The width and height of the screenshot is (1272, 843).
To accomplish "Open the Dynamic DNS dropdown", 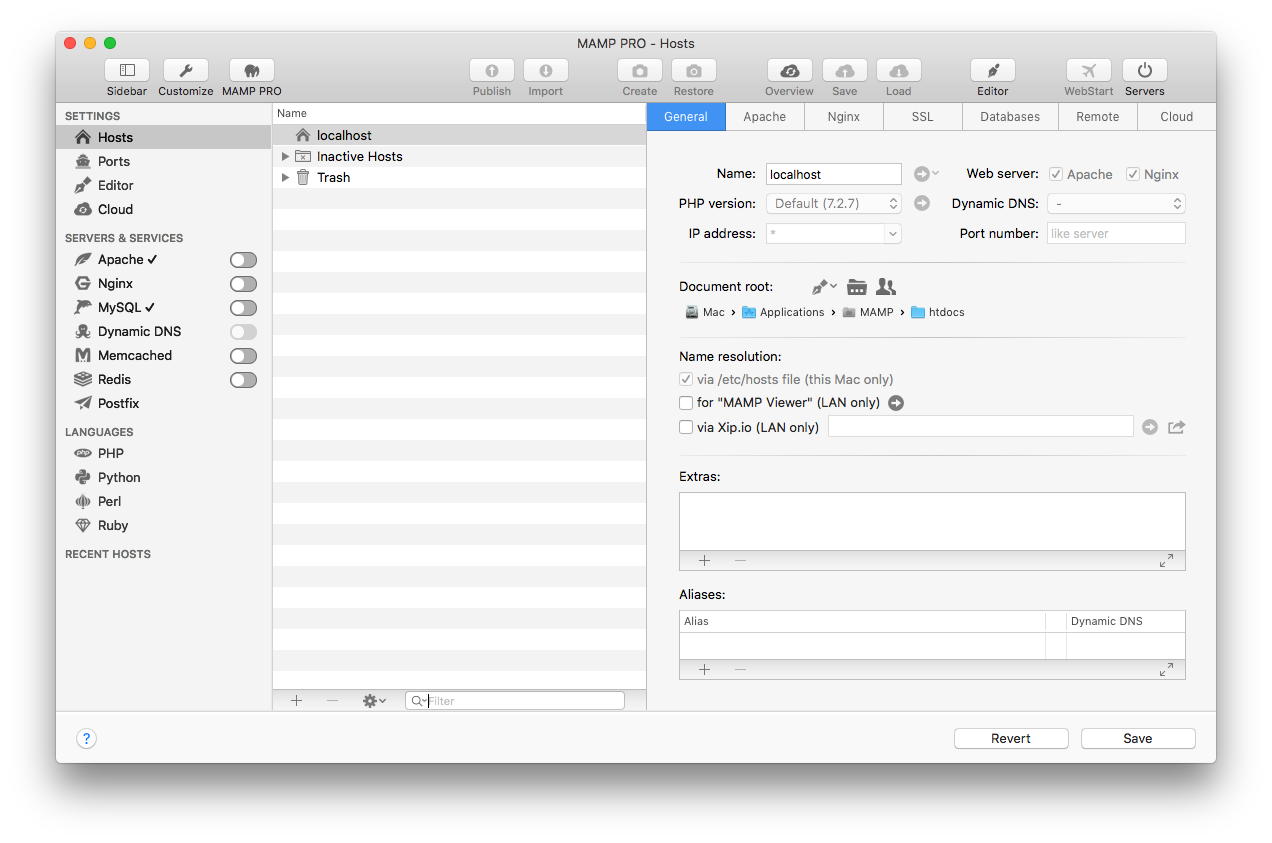I will (1115, 204).
